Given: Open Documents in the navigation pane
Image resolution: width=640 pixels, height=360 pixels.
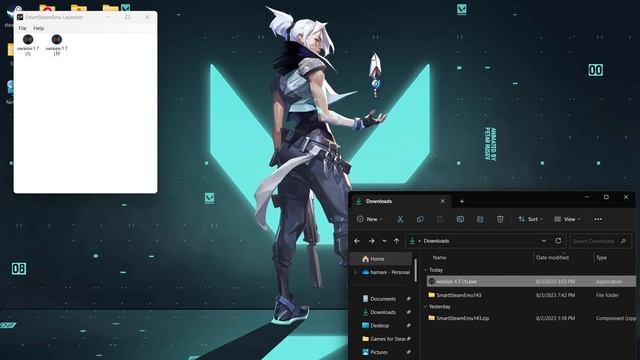Looking at the screenshot, I should click(382, 299).
